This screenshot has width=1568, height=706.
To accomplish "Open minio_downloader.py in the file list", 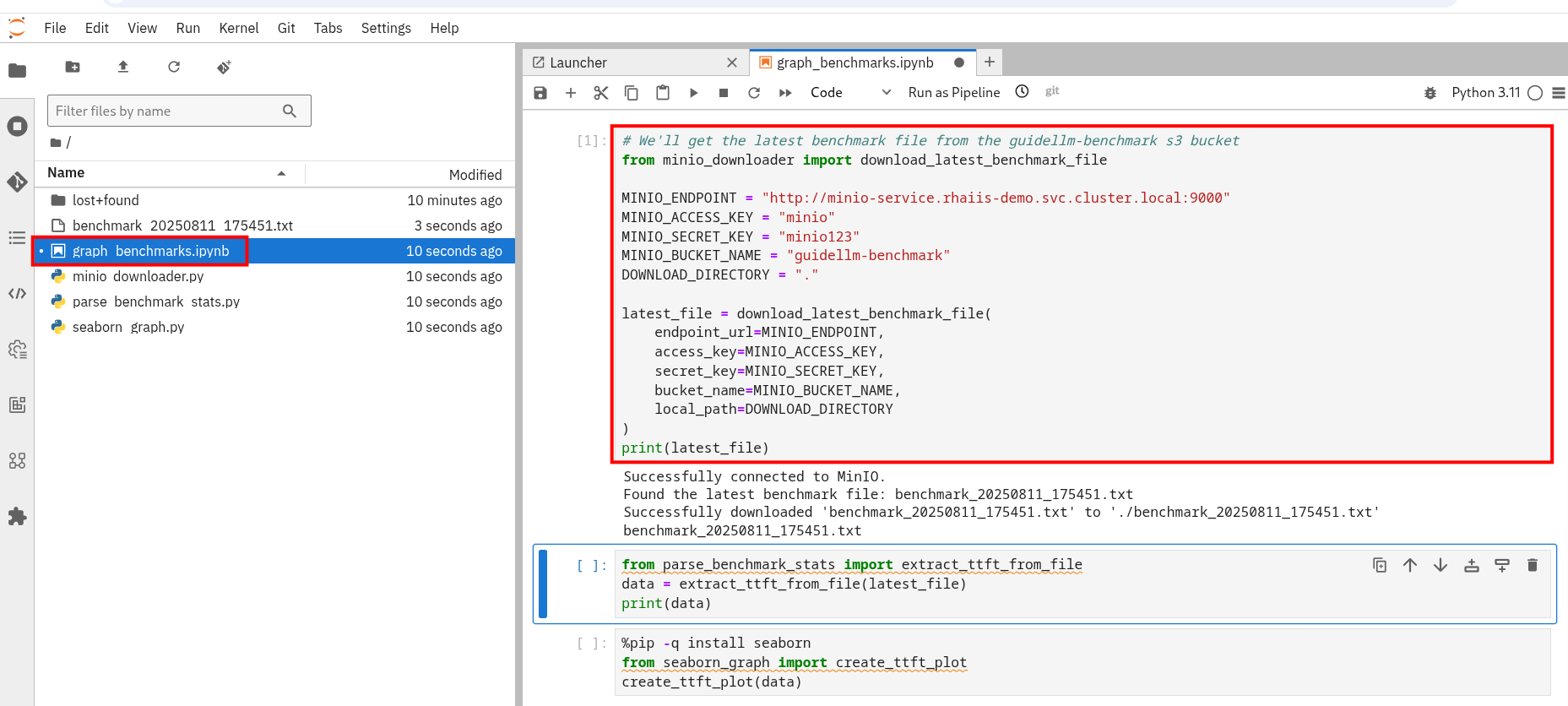I will pos(138,276).
